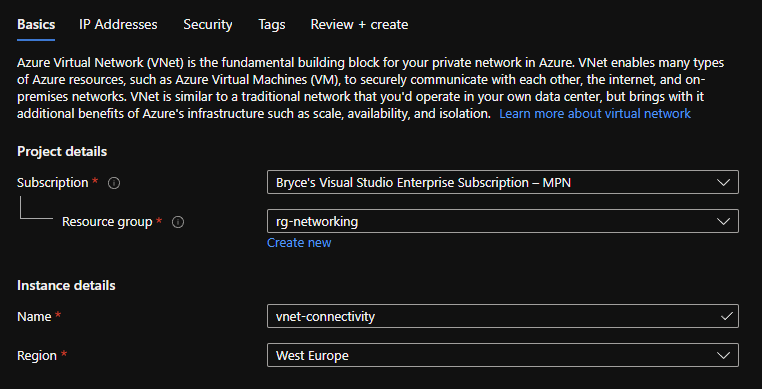Click the Project details heading
The image size is (762, 389).
coord(62,152)
